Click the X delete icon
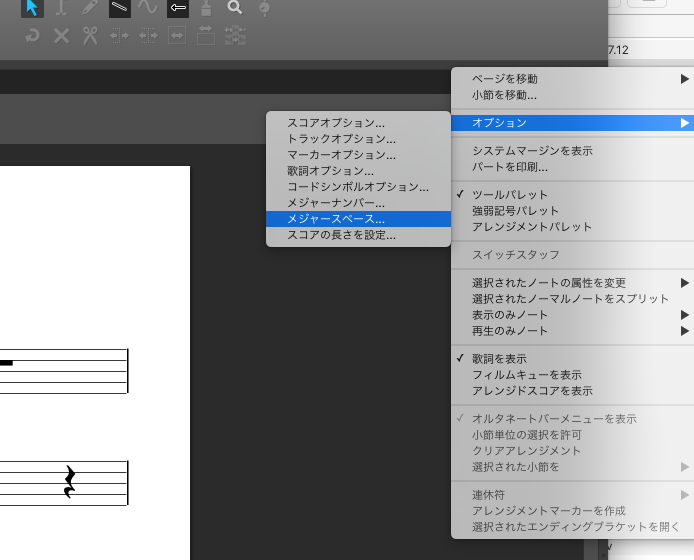Image resolution: width=694 pixels, height=560 pixels. 62,36
